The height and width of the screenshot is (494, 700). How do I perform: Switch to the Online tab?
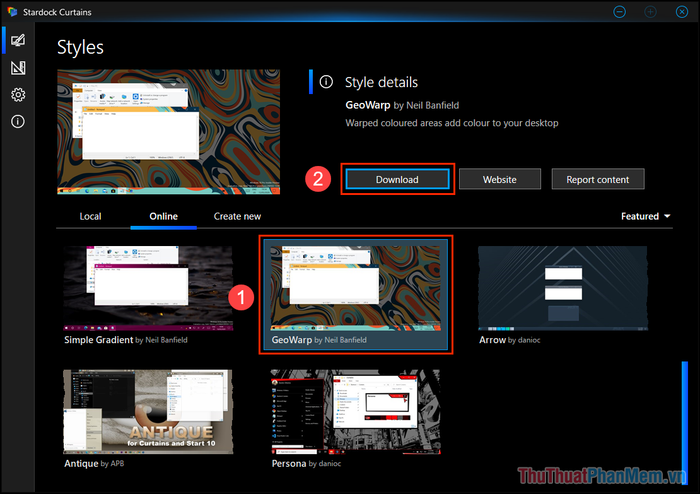(x=163, y=216)
